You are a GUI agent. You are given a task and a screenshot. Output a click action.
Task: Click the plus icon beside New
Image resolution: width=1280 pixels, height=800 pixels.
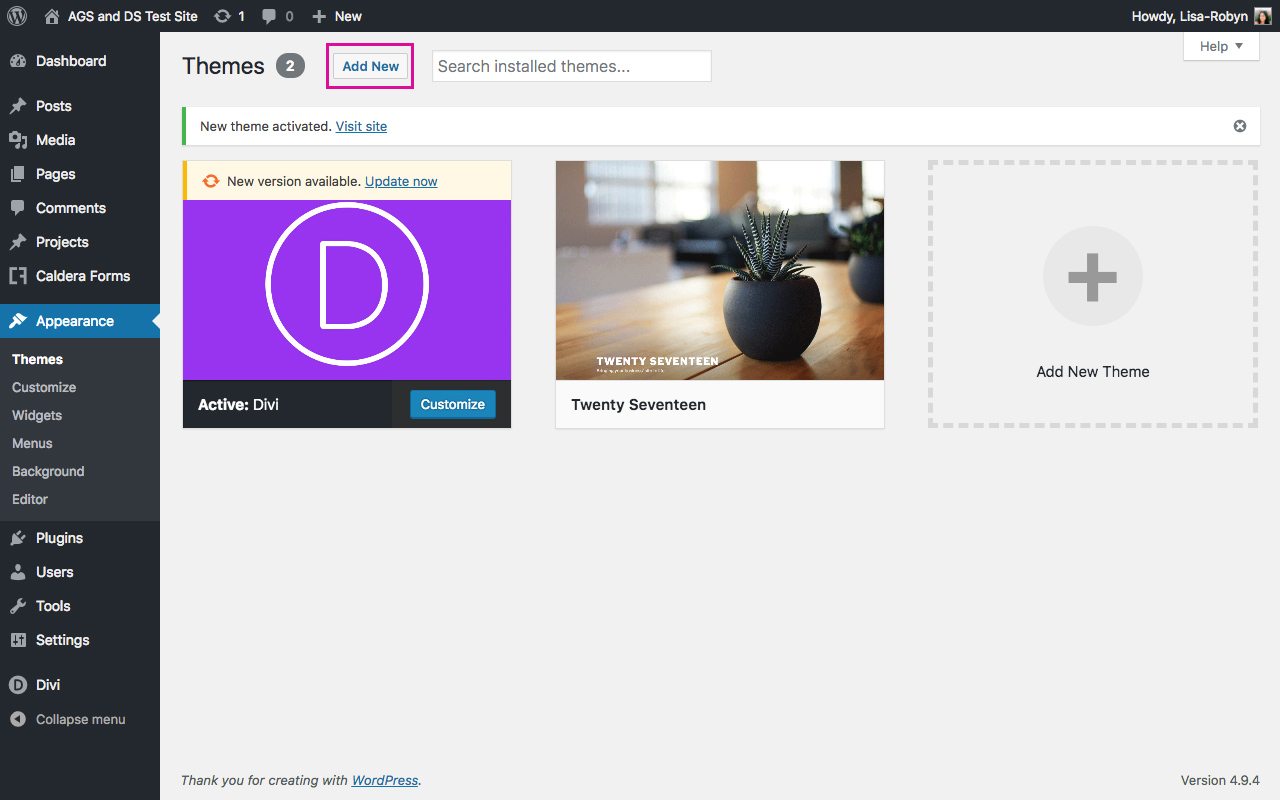pyautogui.click(x=319, y=16)
